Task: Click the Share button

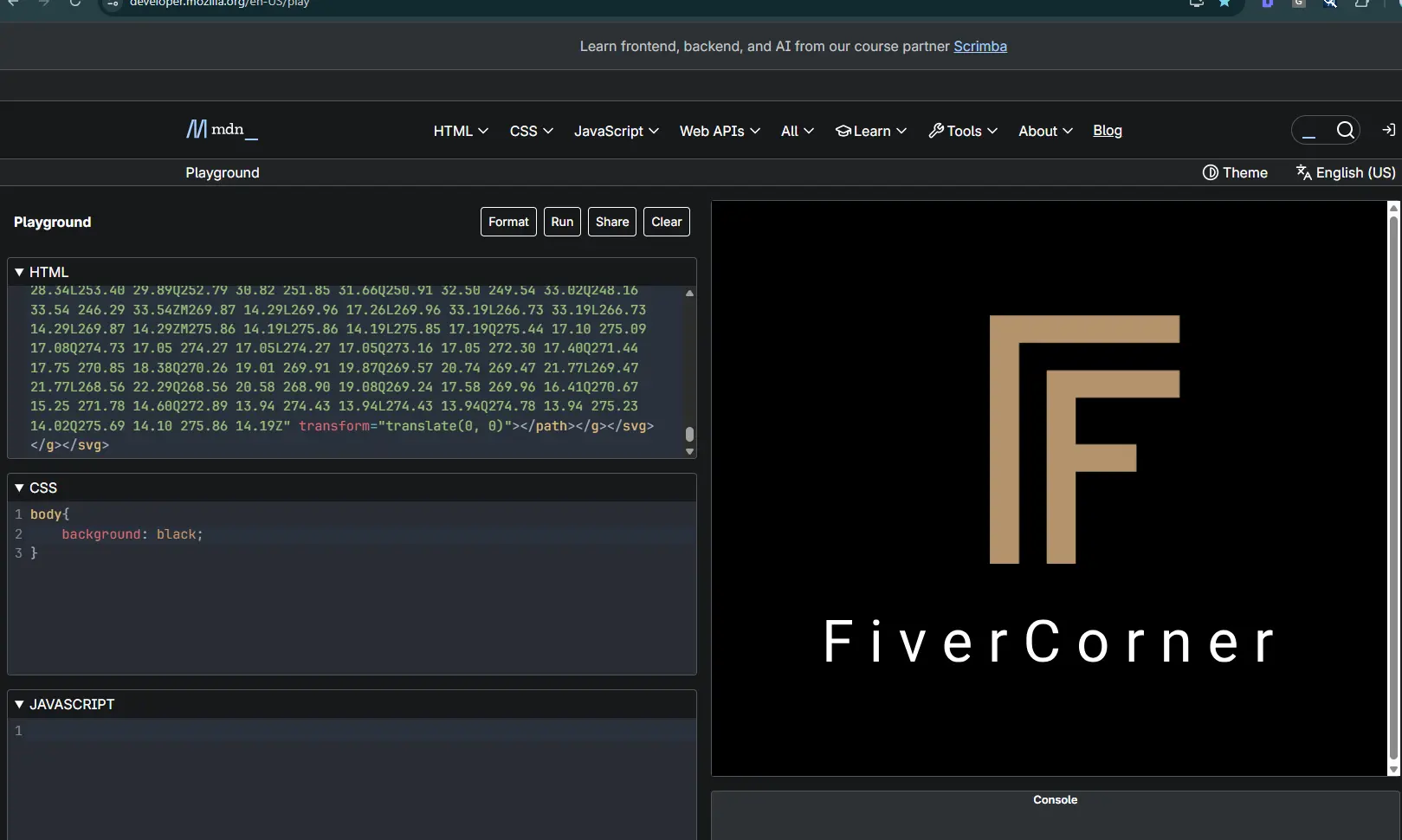Action: click(x=612, y=222)
